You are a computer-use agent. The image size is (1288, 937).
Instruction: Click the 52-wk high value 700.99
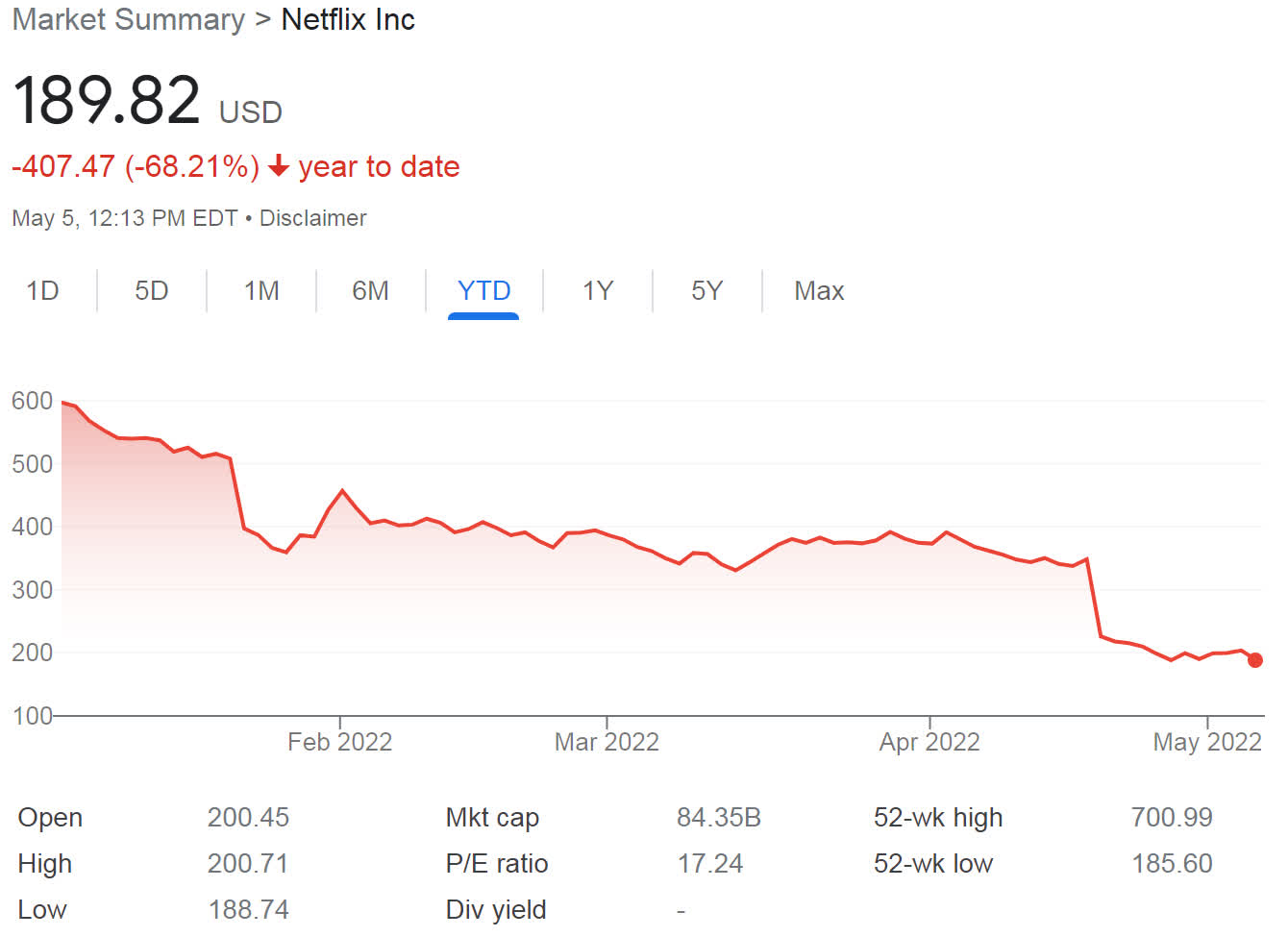point(1172,817)
